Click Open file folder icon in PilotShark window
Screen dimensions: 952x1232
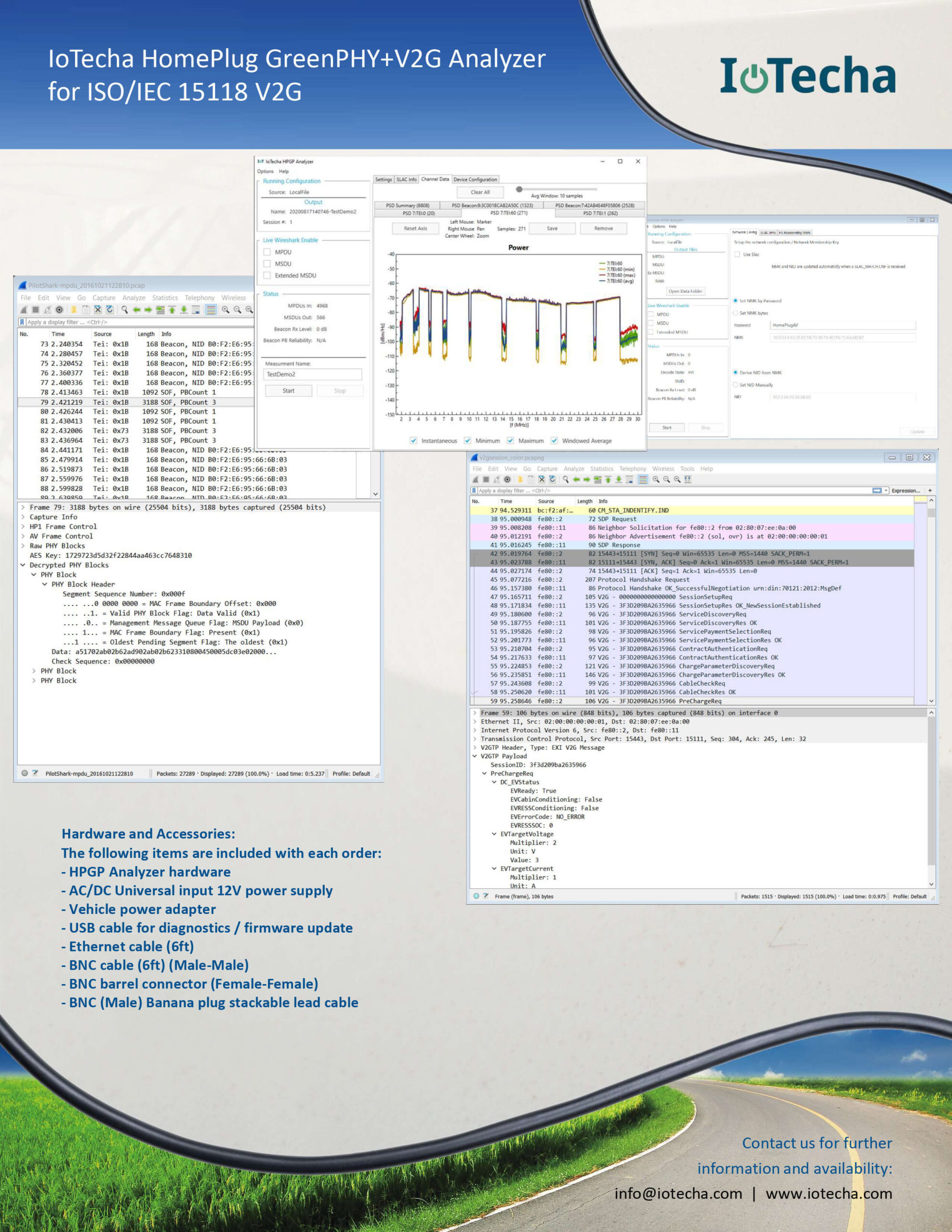(x=74, y=310)
